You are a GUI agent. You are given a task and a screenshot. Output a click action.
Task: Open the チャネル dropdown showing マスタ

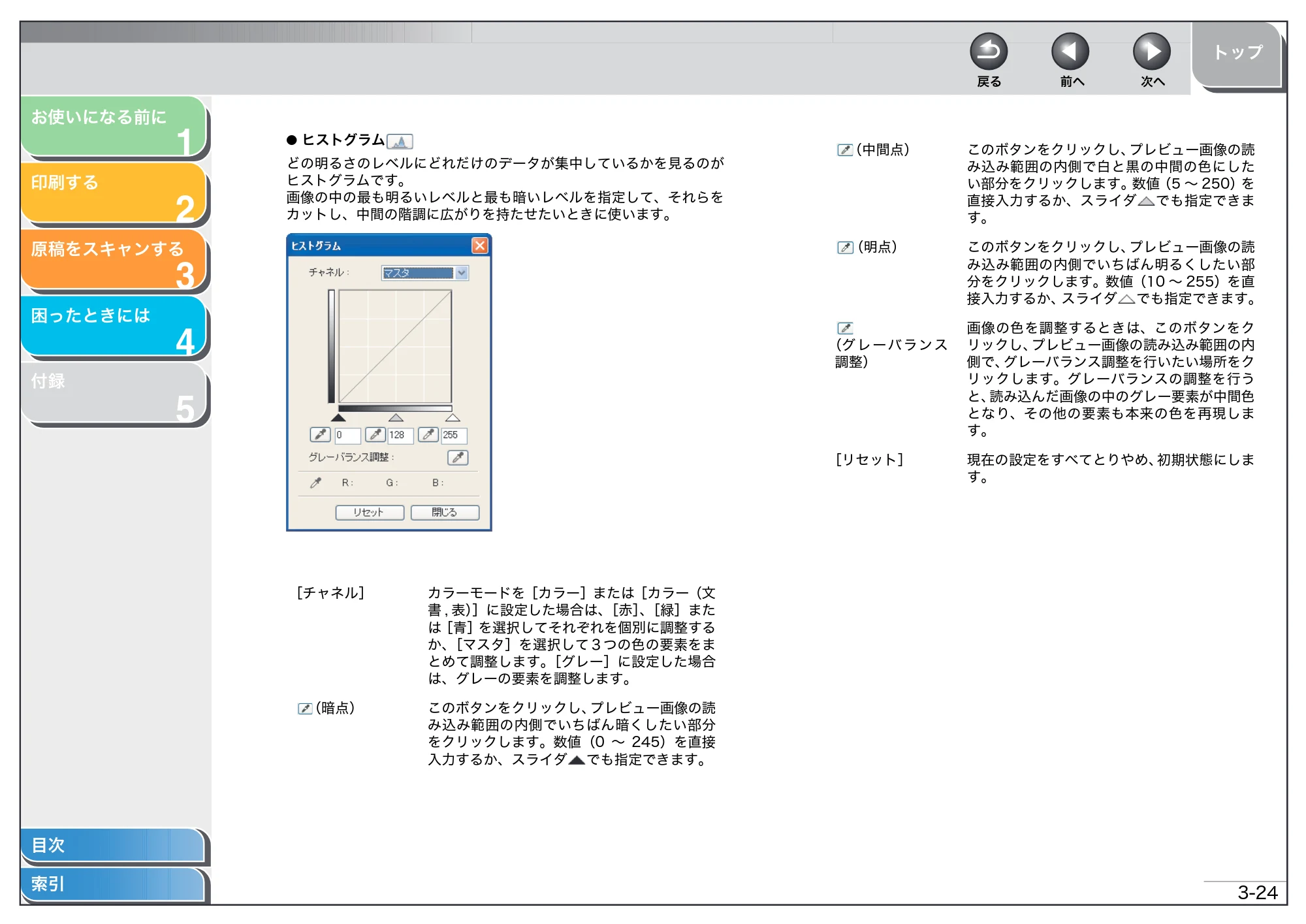coord(425,273)
